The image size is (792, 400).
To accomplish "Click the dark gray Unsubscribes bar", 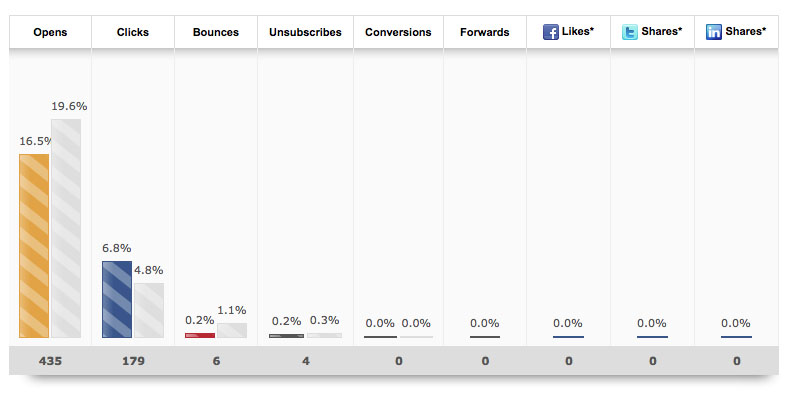I will tap(286, 336).
